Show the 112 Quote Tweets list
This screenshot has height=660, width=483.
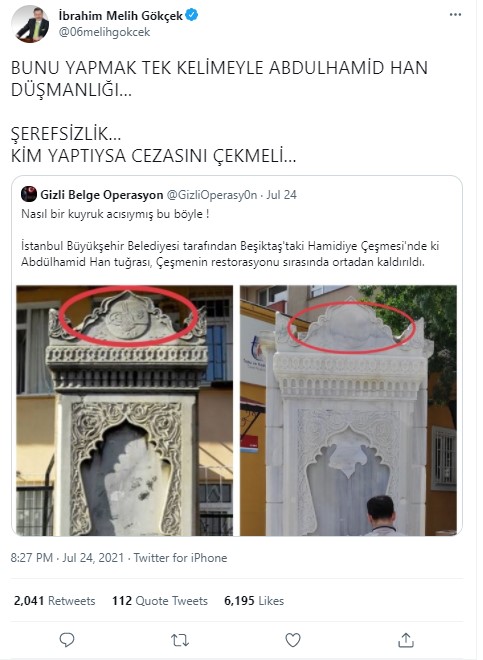pos(160,601)
